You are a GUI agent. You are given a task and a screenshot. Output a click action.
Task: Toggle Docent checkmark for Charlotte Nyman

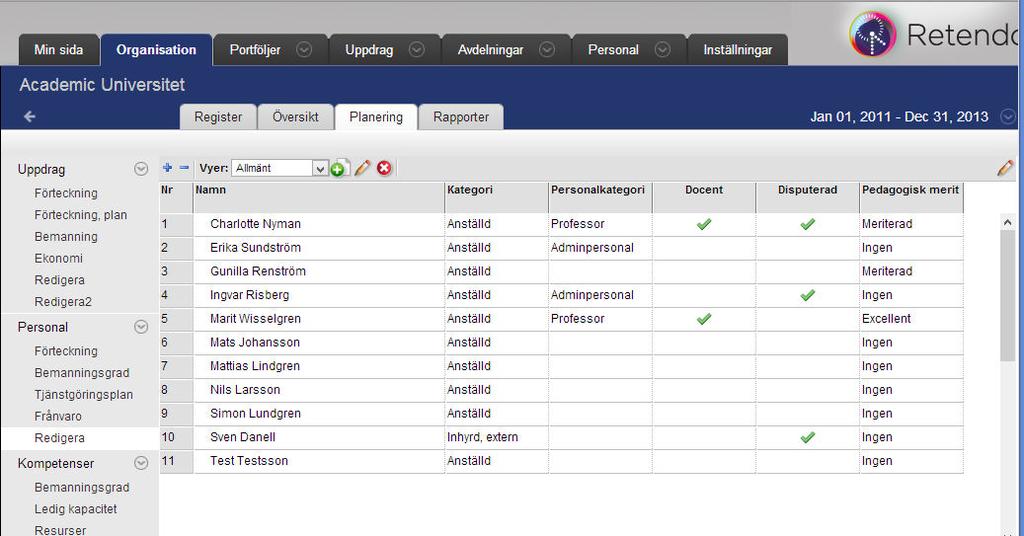[x=703, y=224]
